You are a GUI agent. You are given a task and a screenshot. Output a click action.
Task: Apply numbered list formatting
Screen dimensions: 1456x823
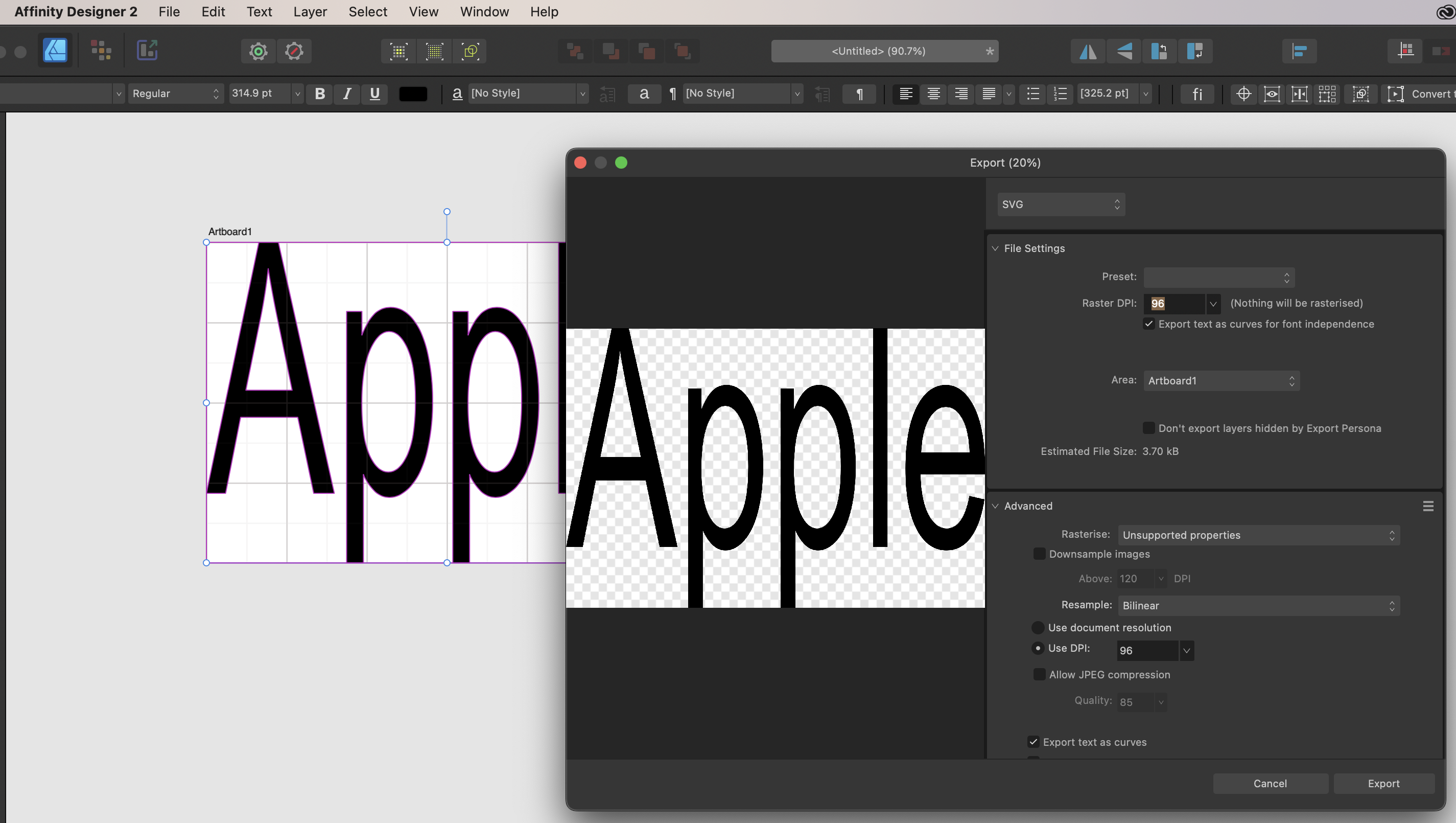tap(1061, 94)
